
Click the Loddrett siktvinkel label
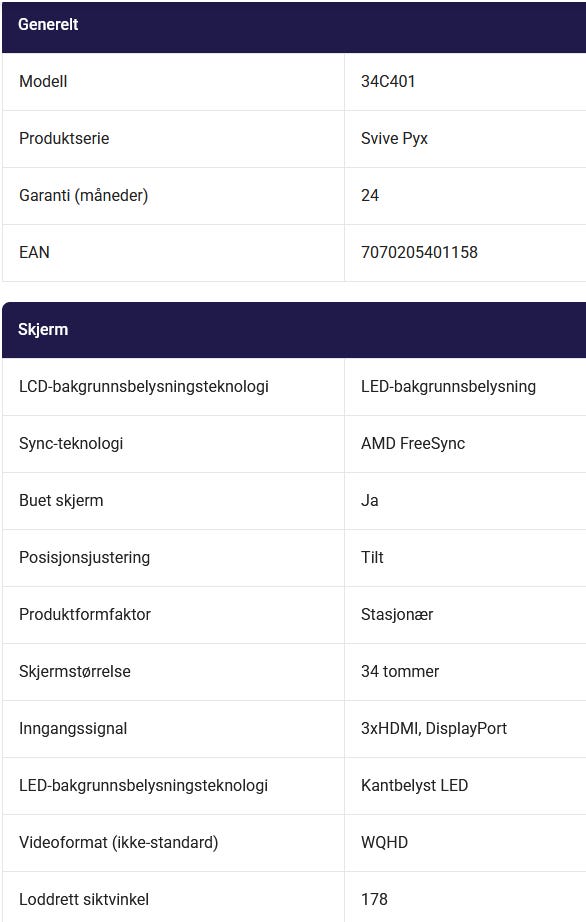[x=84, y=899]
